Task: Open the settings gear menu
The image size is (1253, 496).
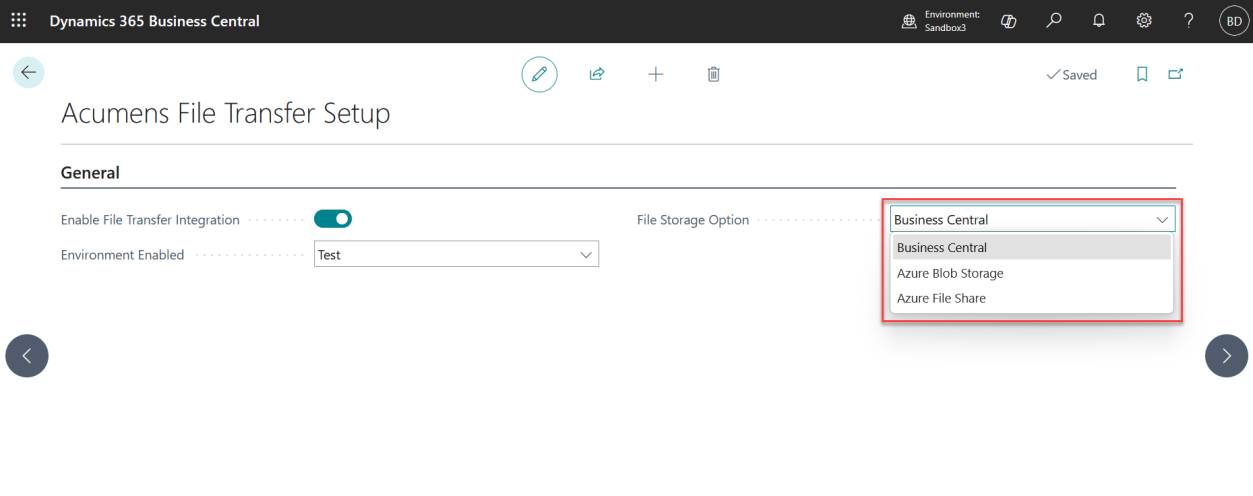Action: tap(1144, 21)
